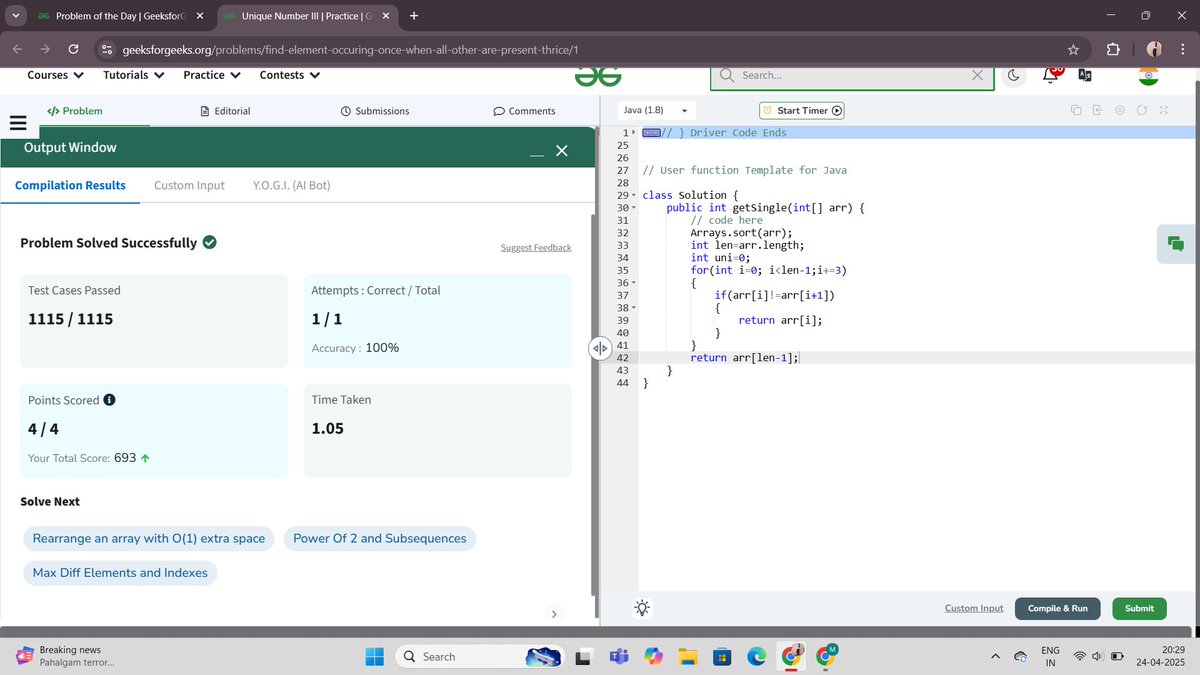Click the browser address bar URL

pos(350,49)
